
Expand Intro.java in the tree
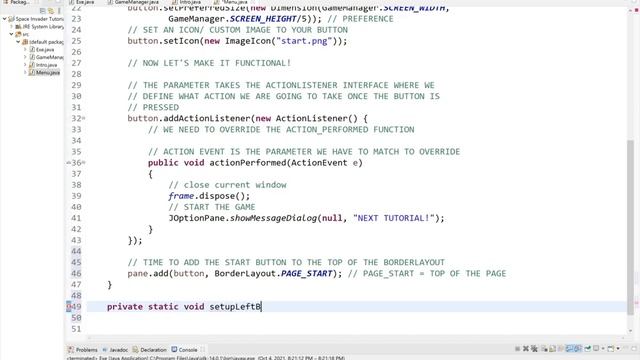[25, 65]
